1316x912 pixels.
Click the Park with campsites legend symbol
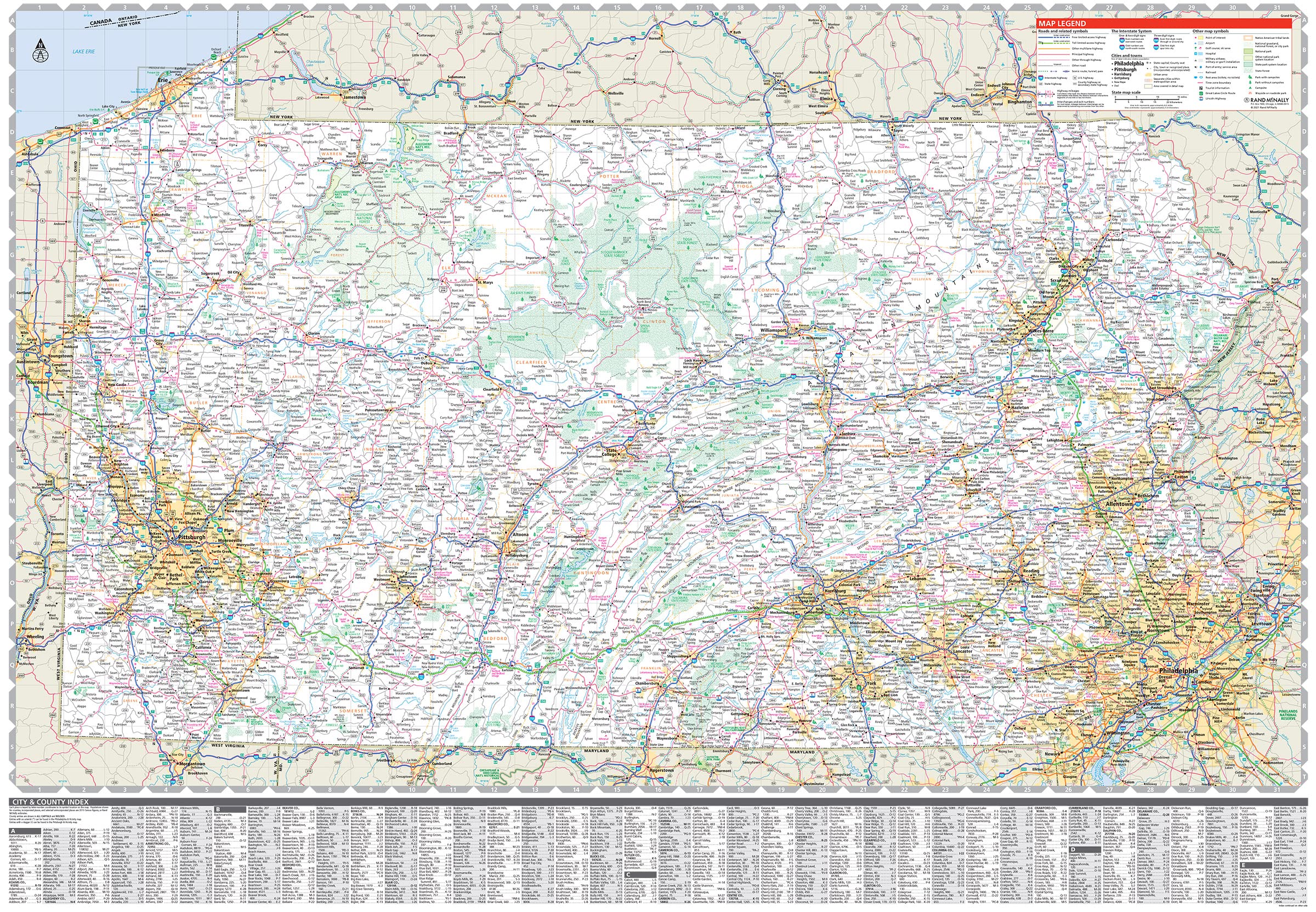[x=1250, y=77]
